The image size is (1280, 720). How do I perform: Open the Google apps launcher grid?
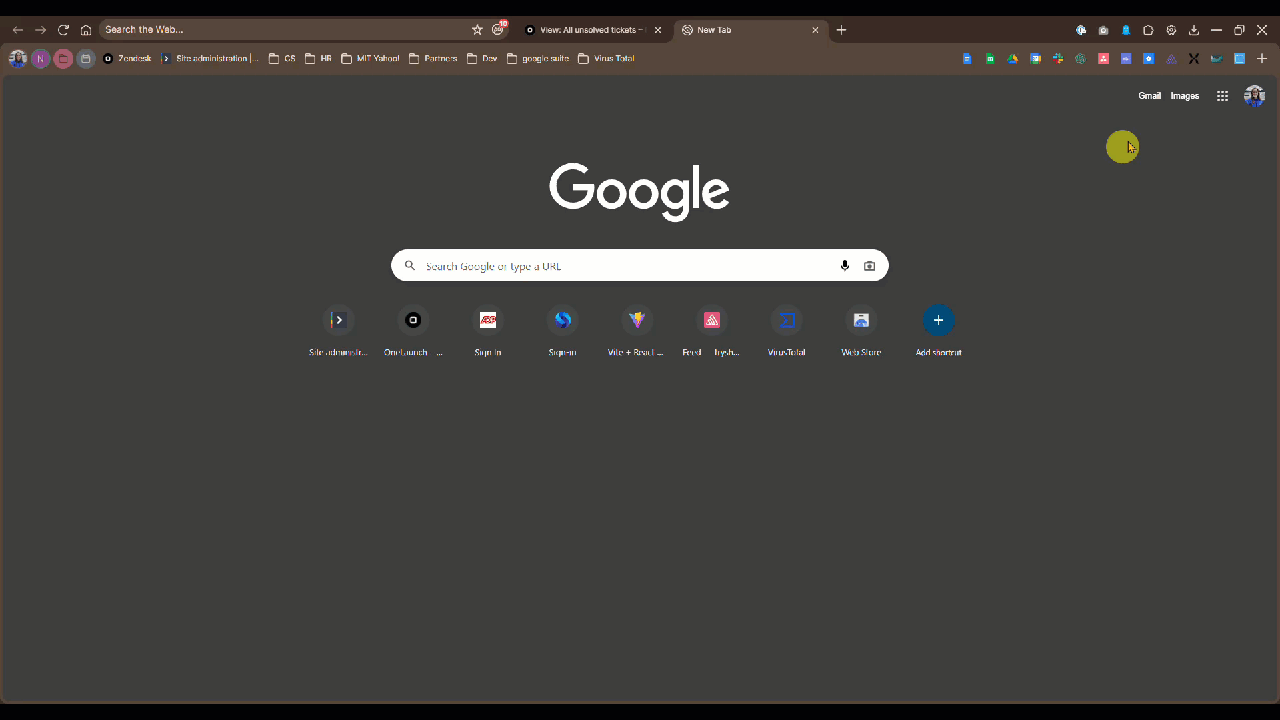pos(1222,95)
